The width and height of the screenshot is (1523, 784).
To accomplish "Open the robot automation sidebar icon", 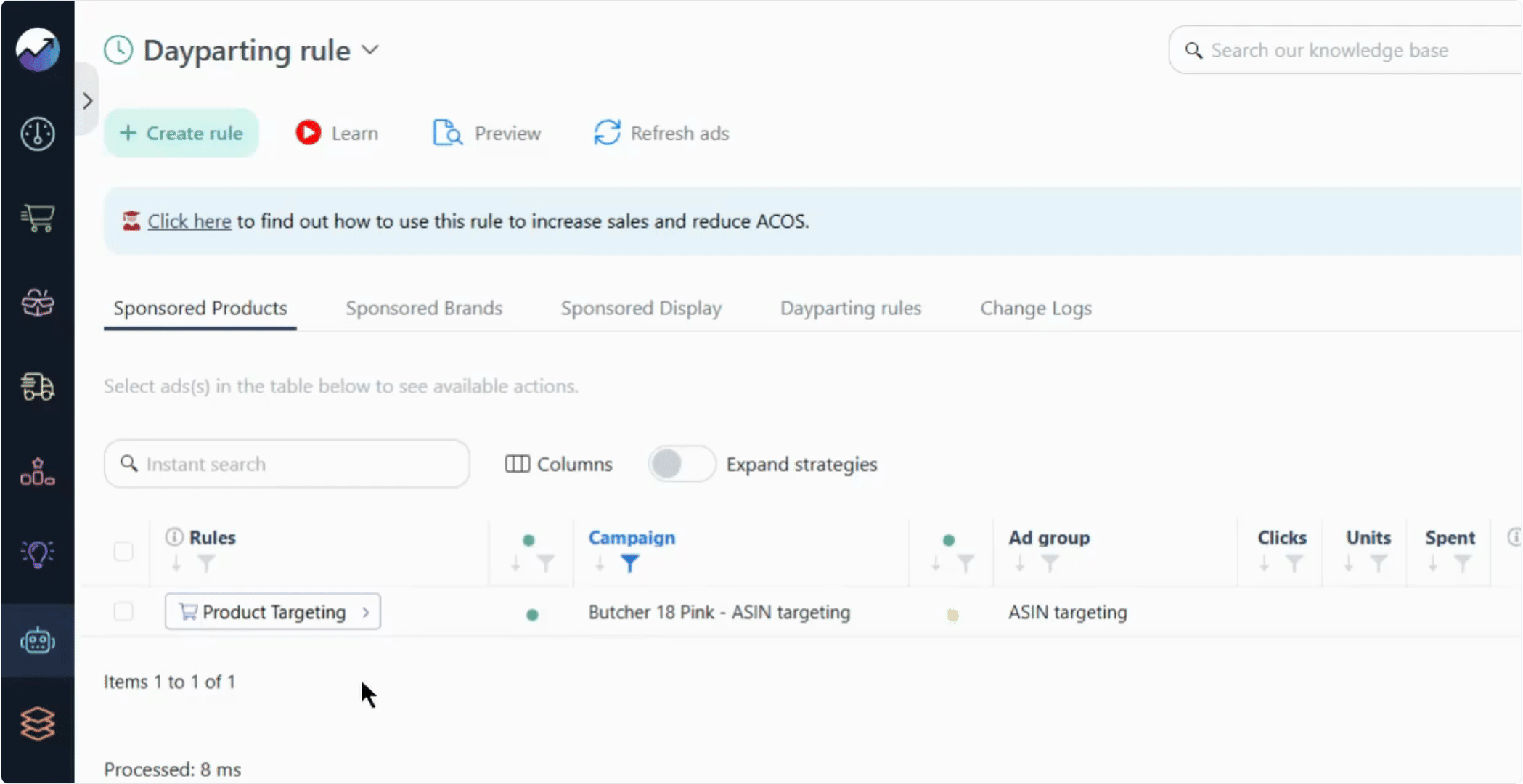I will pos(38,641).
